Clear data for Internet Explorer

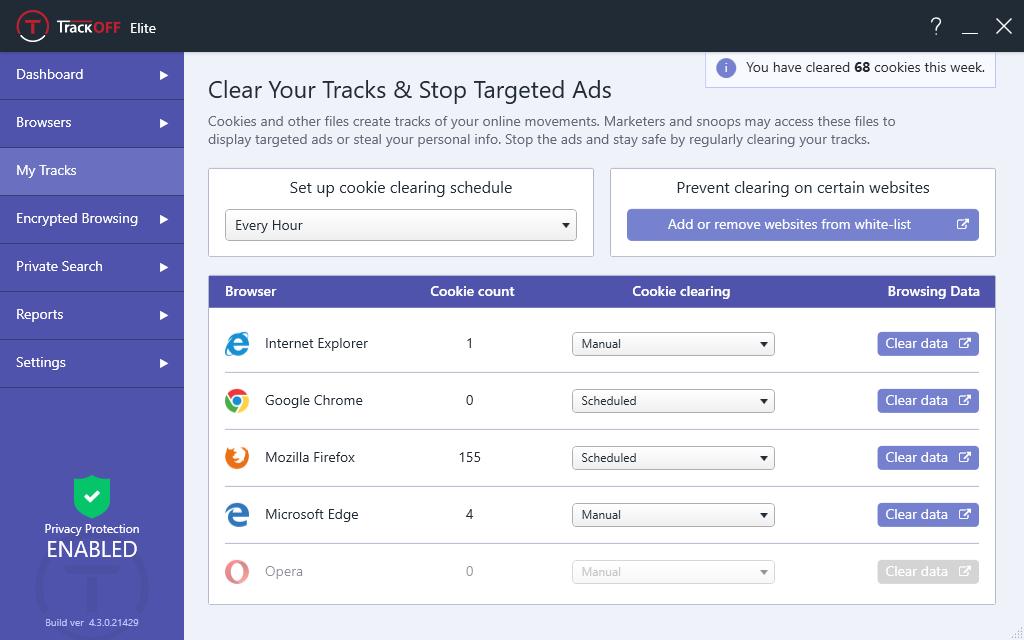(x=927, y=344)
